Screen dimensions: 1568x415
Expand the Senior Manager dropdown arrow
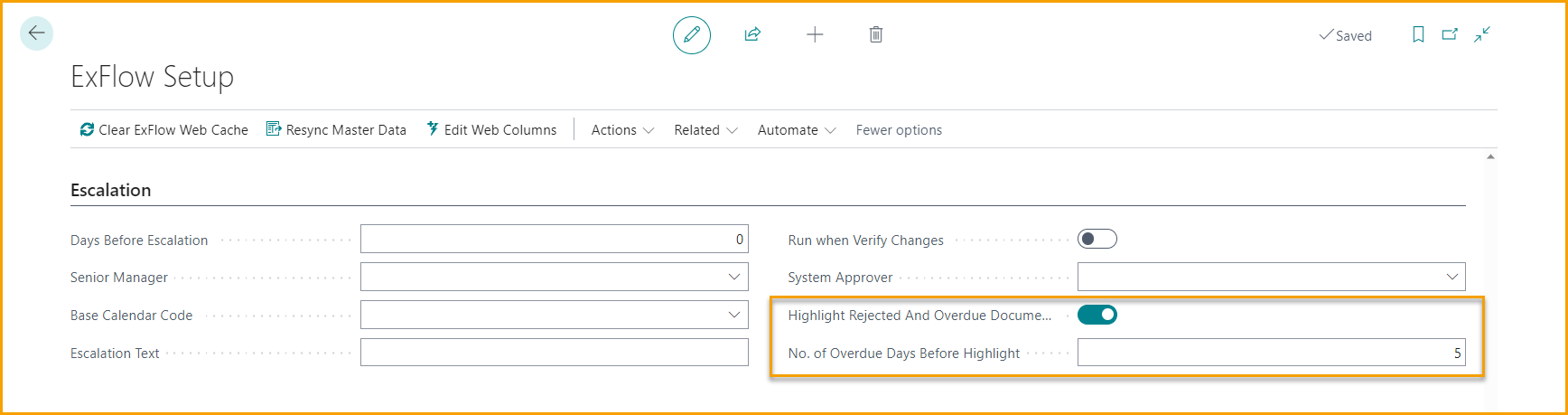tap(734, 277)
